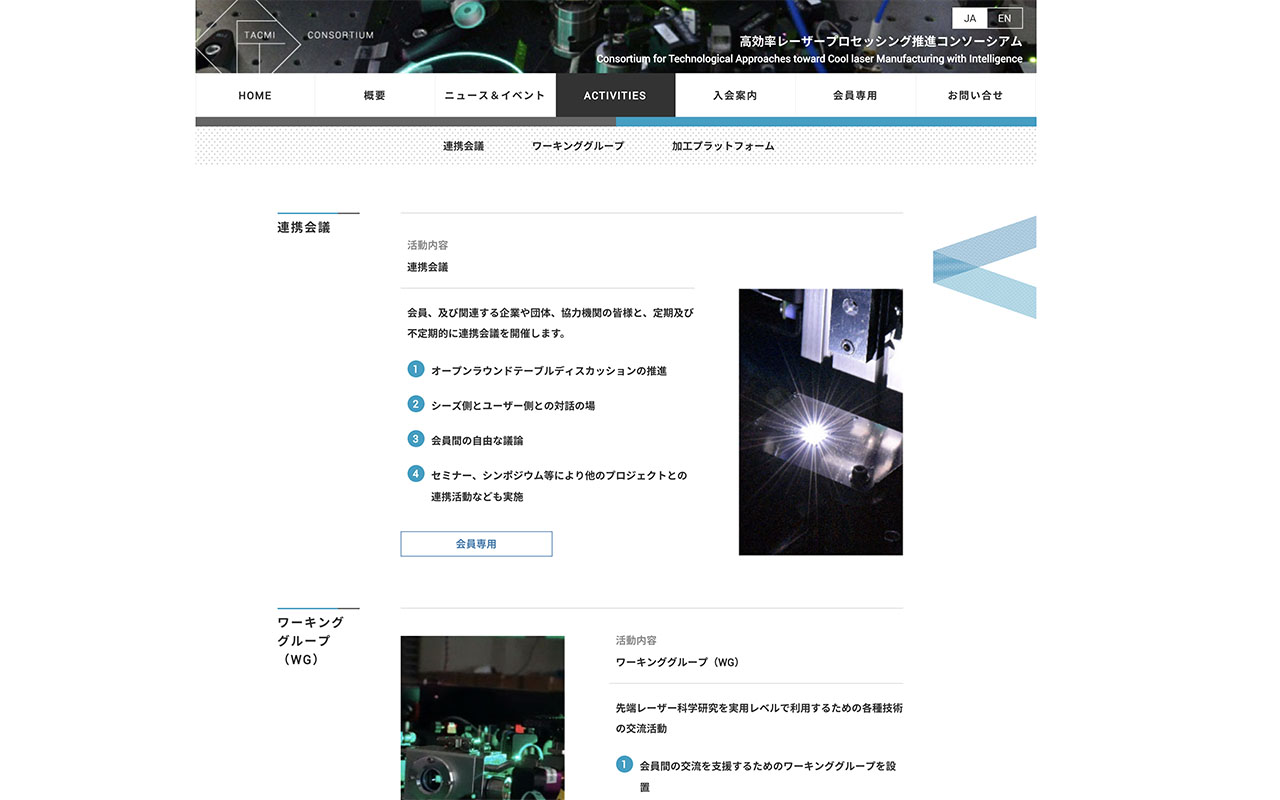Image resolution: width=1280 pixels, height=800 pixels.
Task: Click the 活動内容 label above ワーキンググループ（WG）
Action: coord(636,640)
